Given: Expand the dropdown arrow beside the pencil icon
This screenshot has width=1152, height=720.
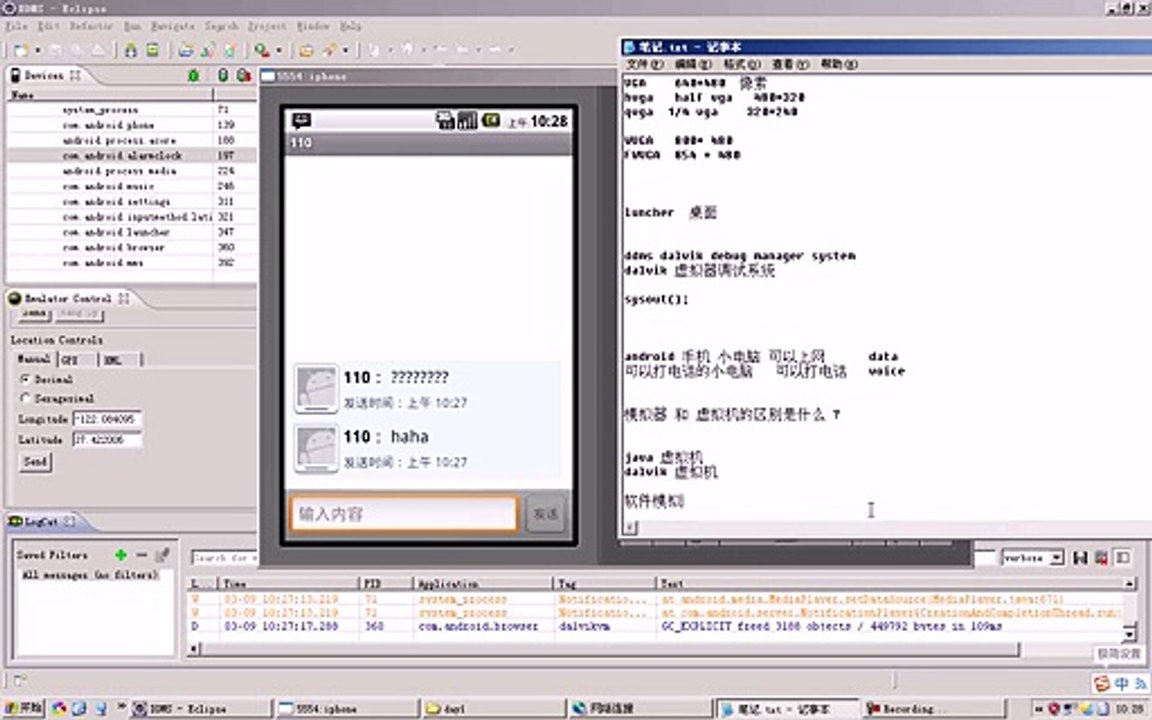Looking at the screenshot, I should 345,50.
